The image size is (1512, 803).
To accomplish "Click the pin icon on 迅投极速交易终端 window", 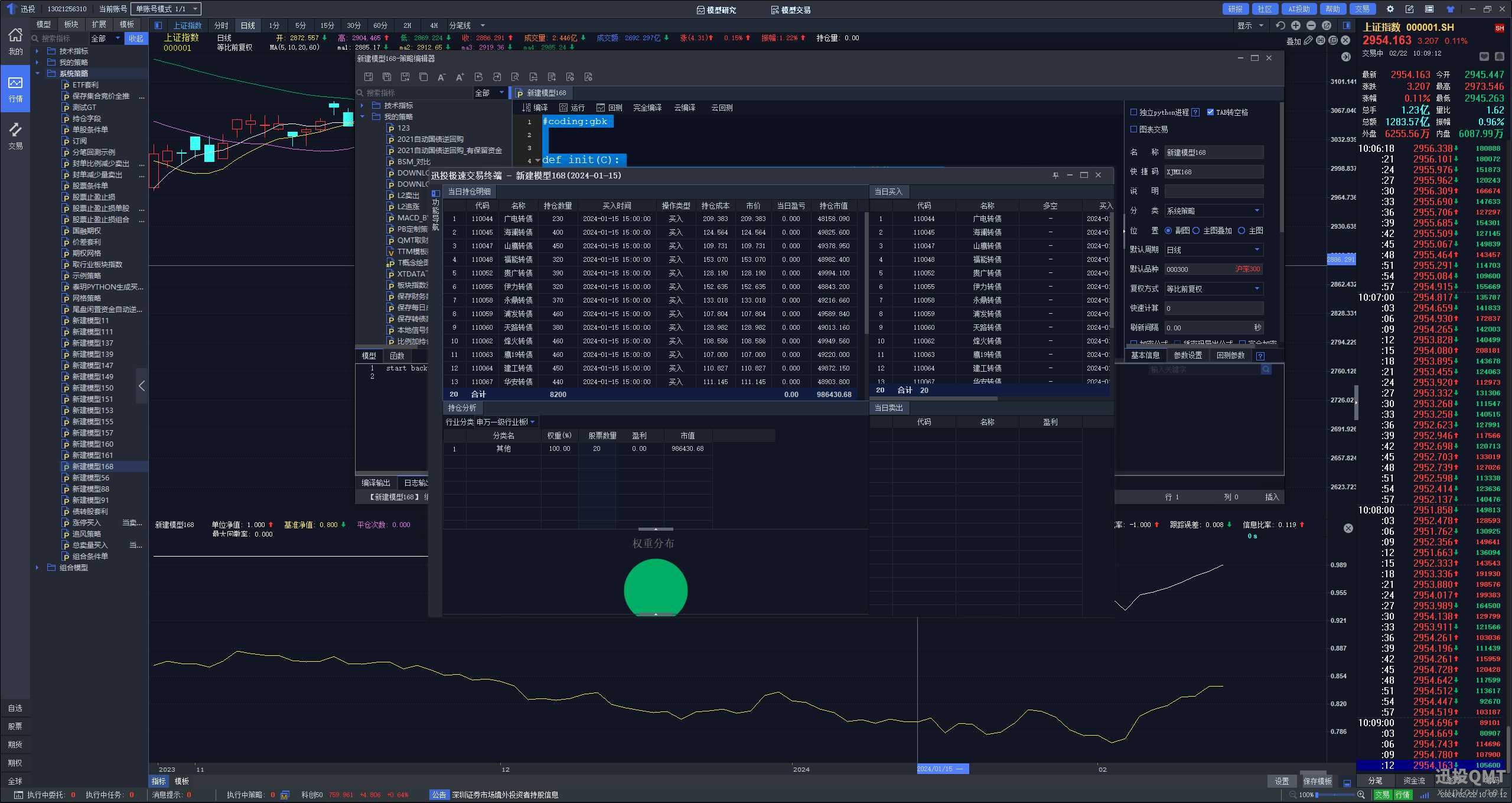I will pos(1055,175).
